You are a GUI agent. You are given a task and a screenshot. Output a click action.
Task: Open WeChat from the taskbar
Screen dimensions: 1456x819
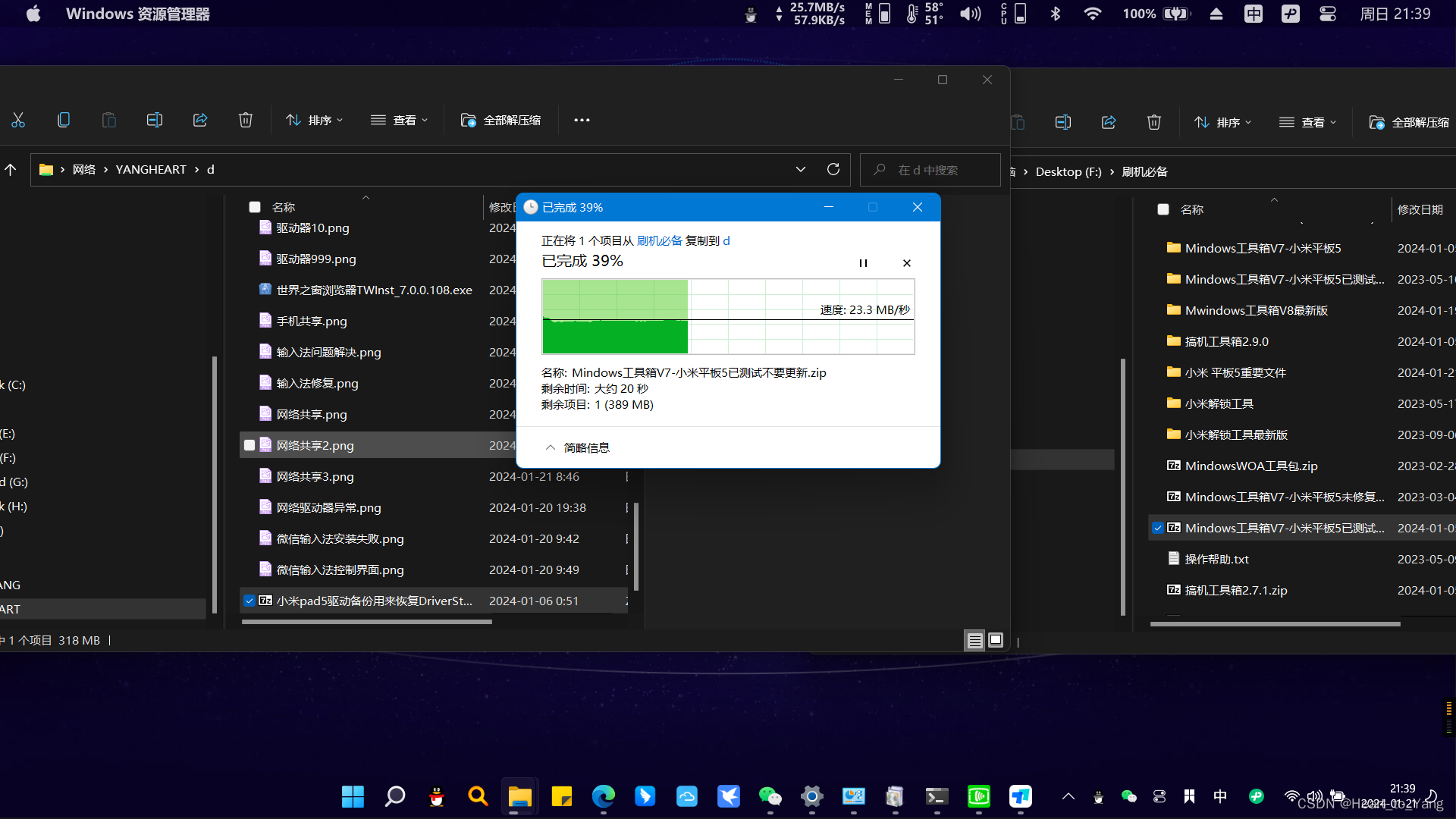pos(770,796)
